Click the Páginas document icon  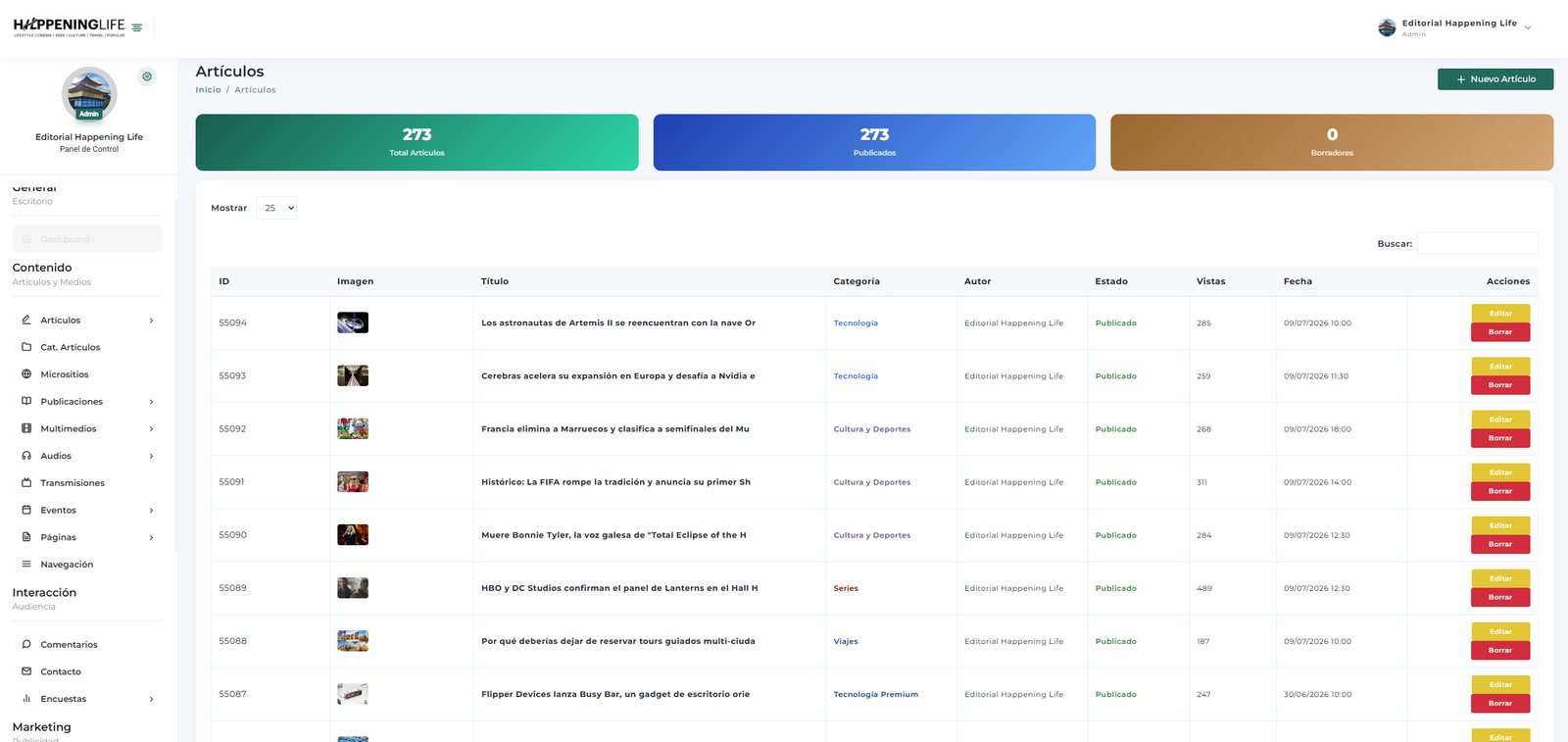pyautogui.click(x=26, y=537)
